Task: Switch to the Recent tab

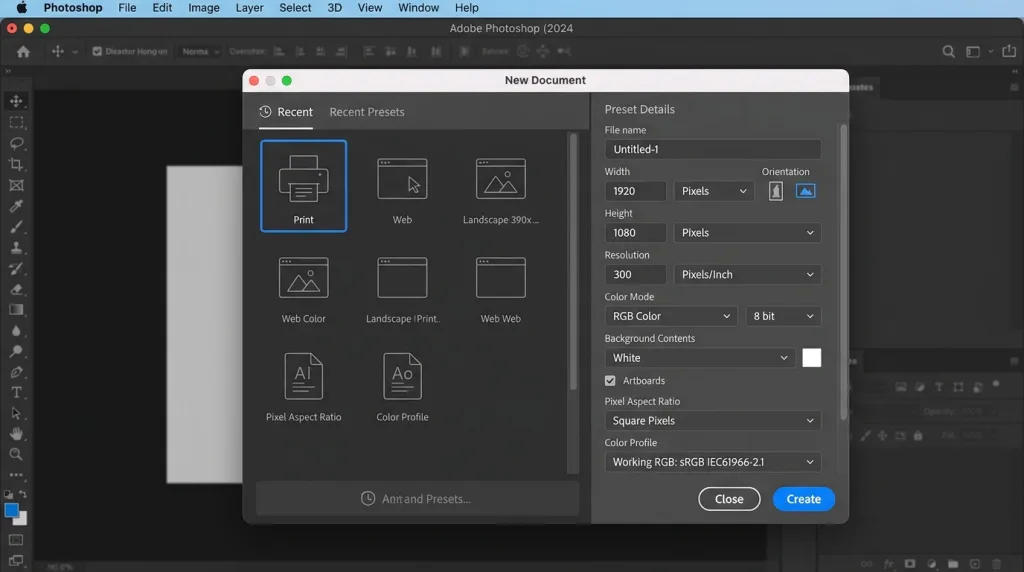Action: coord(286,112)
